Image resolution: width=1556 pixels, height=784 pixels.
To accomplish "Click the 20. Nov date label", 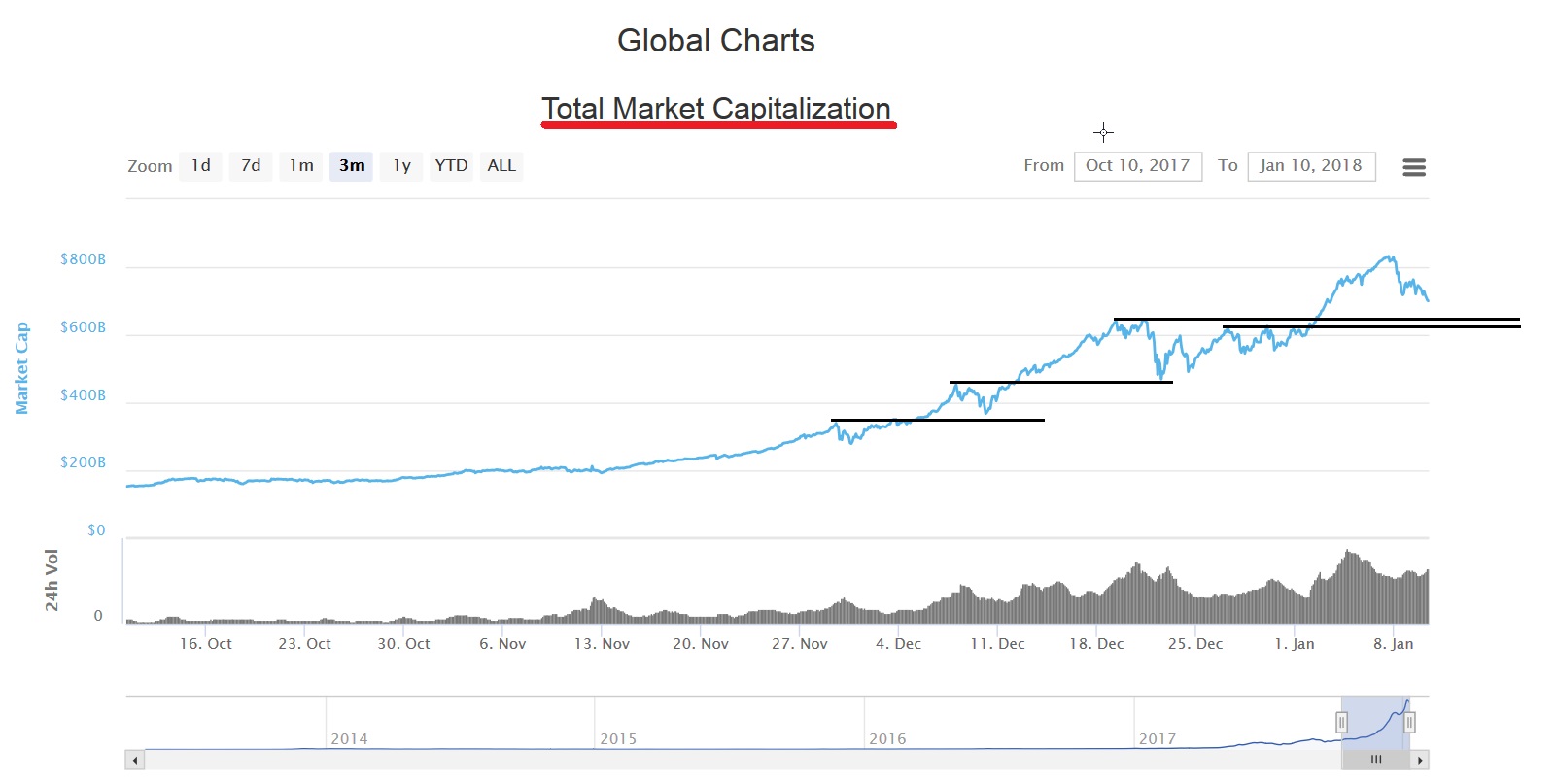I will point(701,644).
